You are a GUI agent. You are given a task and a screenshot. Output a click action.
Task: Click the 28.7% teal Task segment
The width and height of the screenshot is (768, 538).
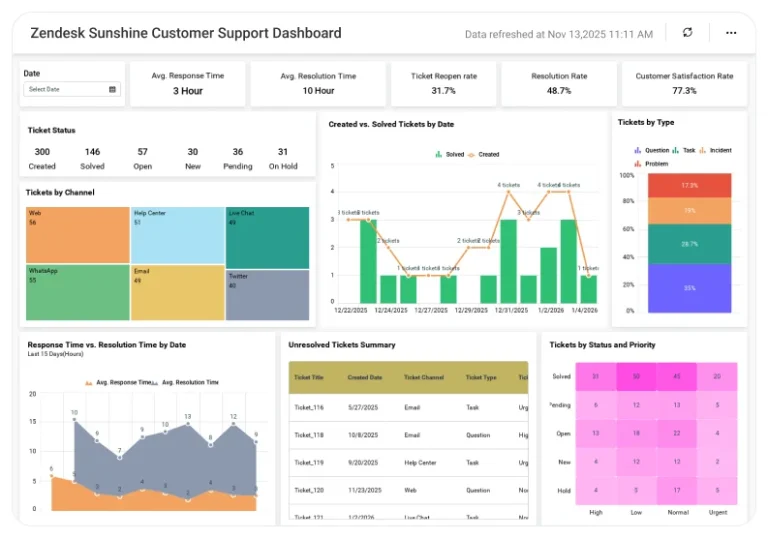pyautogui.click(x=690, y=244)
